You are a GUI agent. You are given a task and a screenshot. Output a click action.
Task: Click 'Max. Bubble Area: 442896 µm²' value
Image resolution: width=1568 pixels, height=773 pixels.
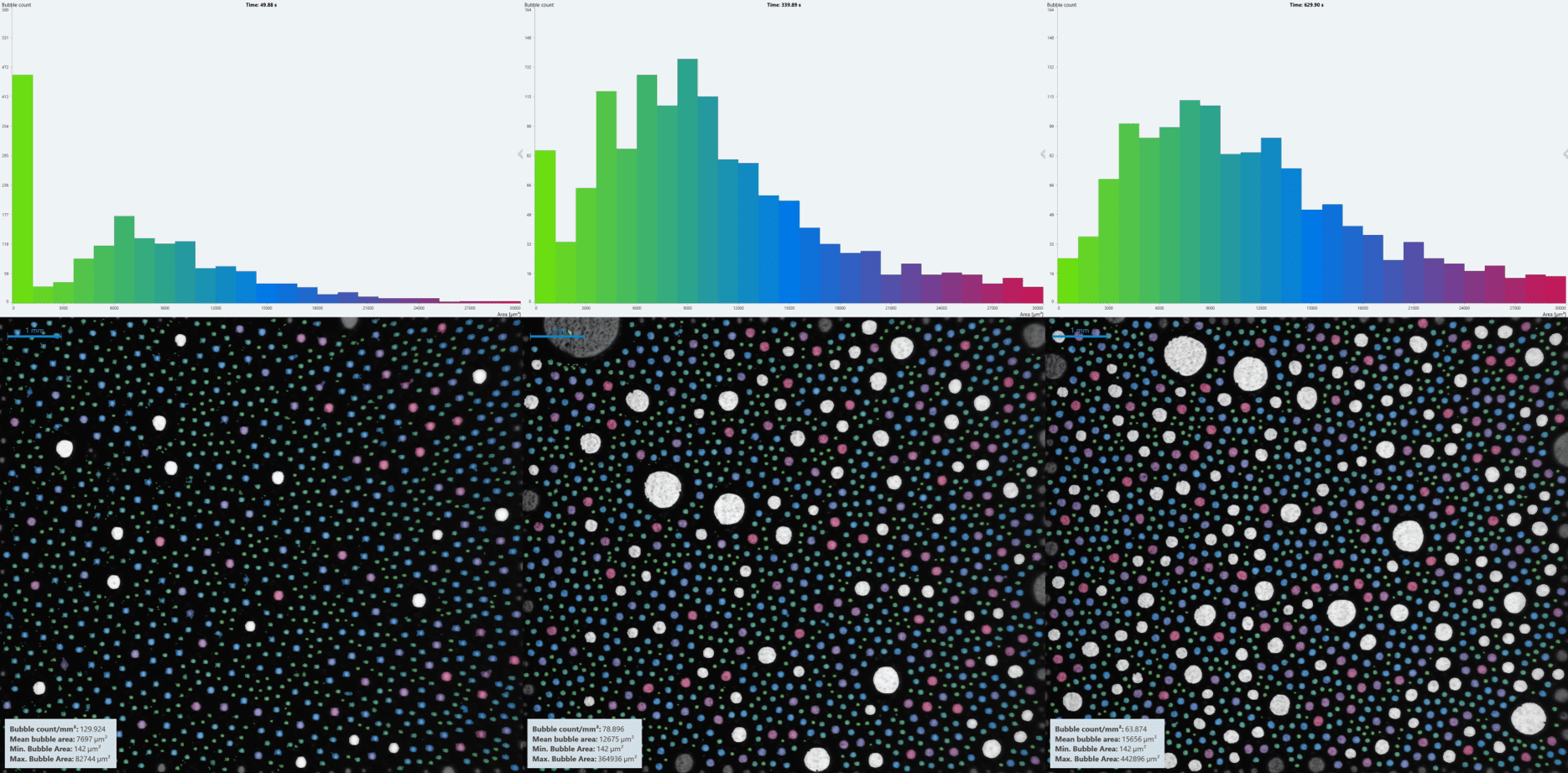pos(1107,759)
